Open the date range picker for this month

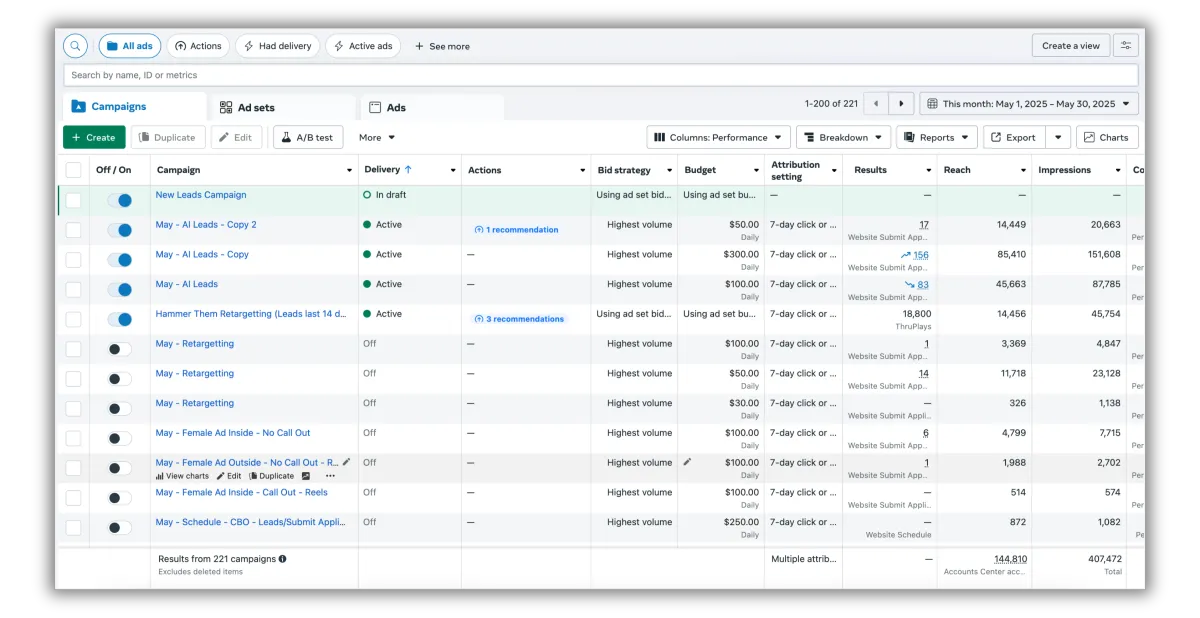[x=1028, y=104]
